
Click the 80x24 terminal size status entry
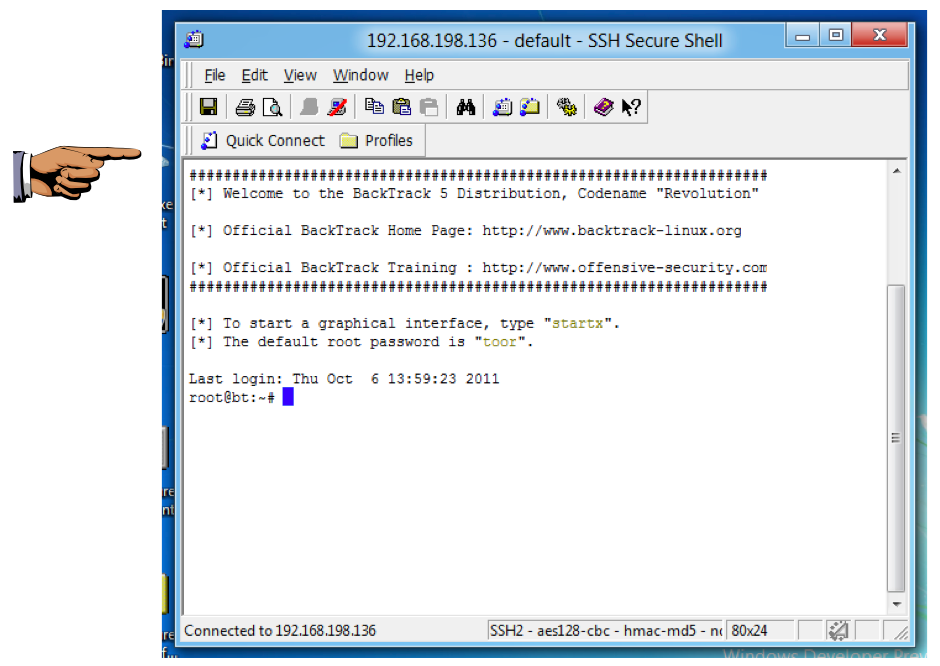pos(759,631)
